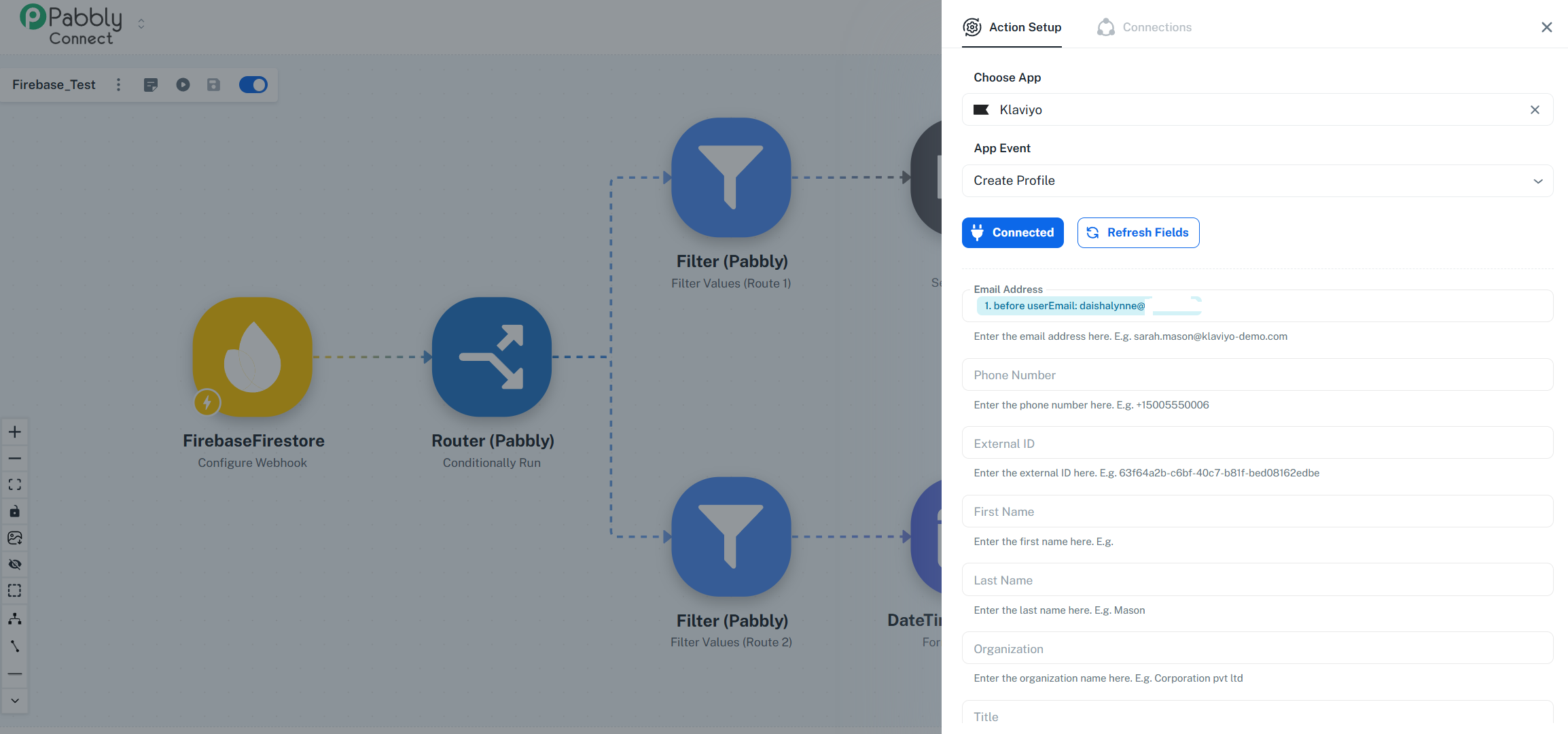Open the Filter node for Route 1

731,177
